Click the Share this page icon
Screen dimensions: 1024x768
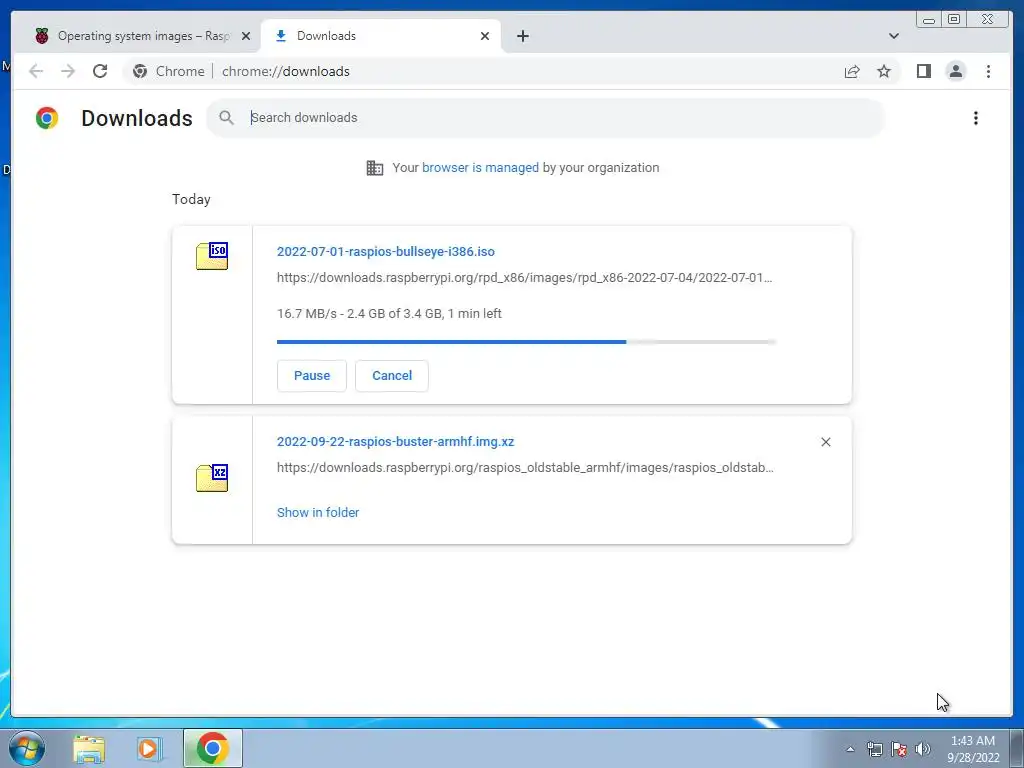coord(852,71)
